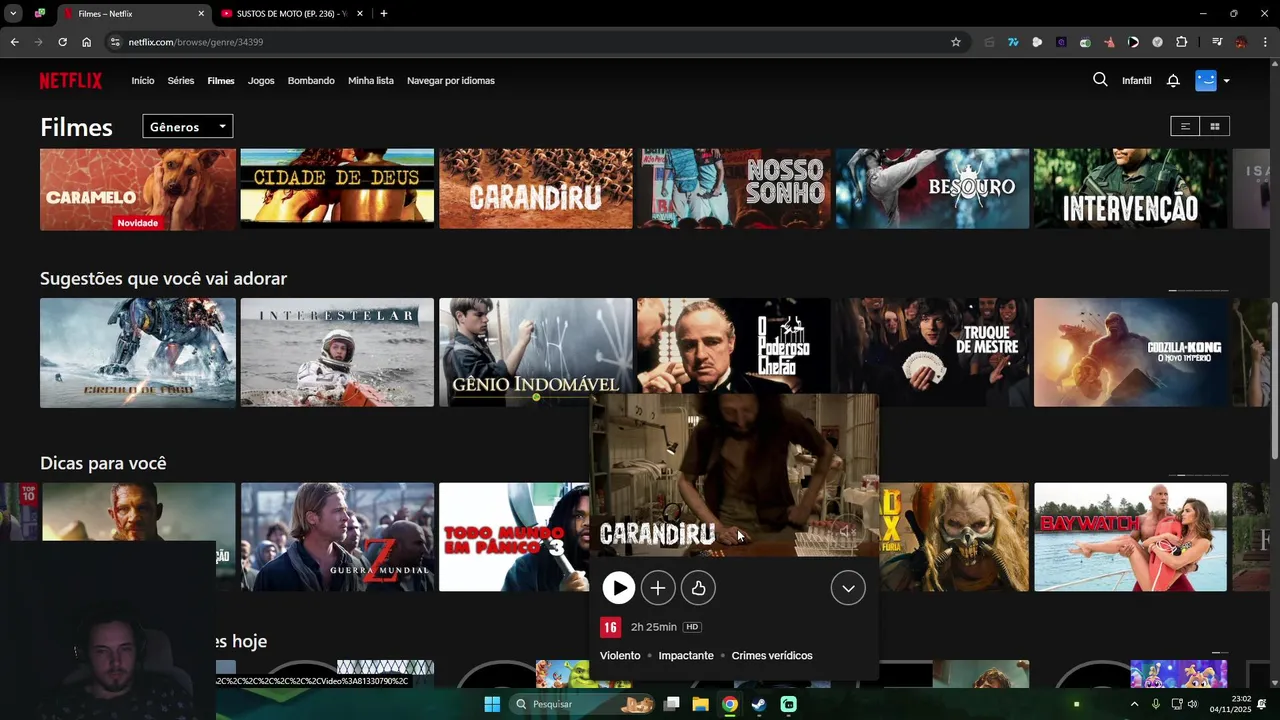Screen dimensions: 1280x720
Task: Open Caramelo movie thumbnail
Action: tap(138, 189)
